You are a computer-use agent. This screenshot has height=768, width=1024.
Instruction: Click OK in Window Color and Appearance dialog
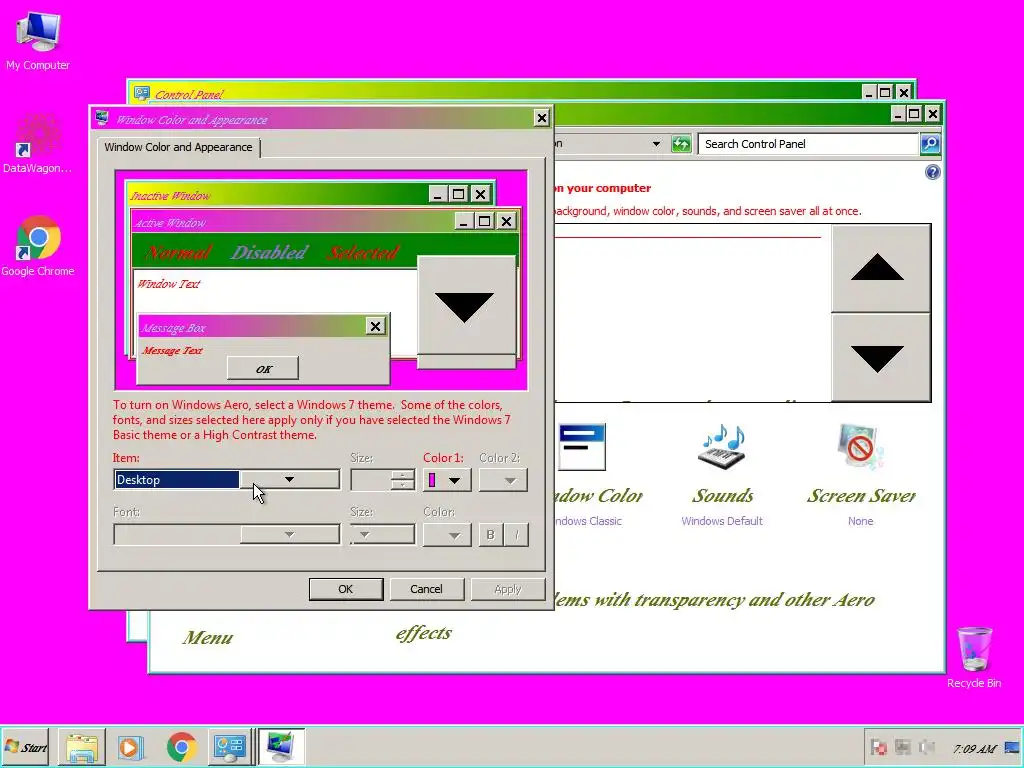pos(345,589)
